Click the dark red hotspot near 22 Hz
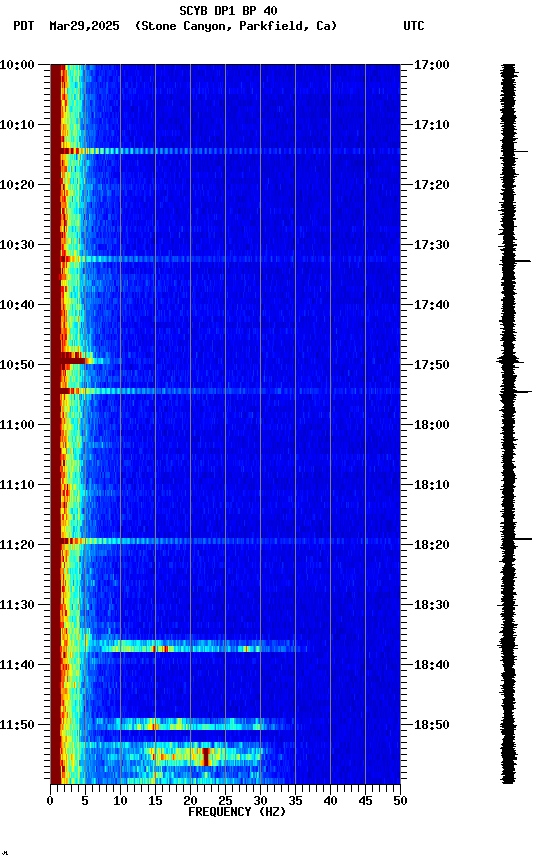Screen dimensions: 552x864 click(x=206, y=757)
